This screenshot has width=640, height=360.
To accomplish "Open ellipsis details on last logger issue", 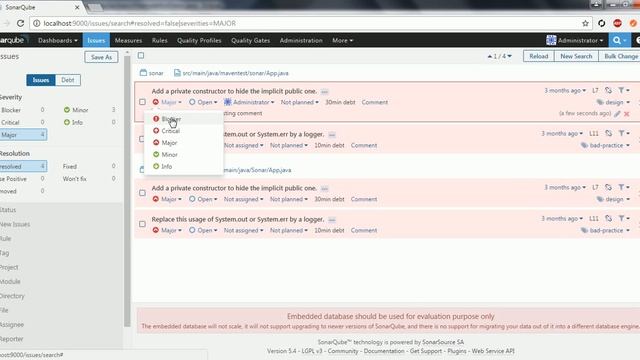I will click(x=332, y=220).
